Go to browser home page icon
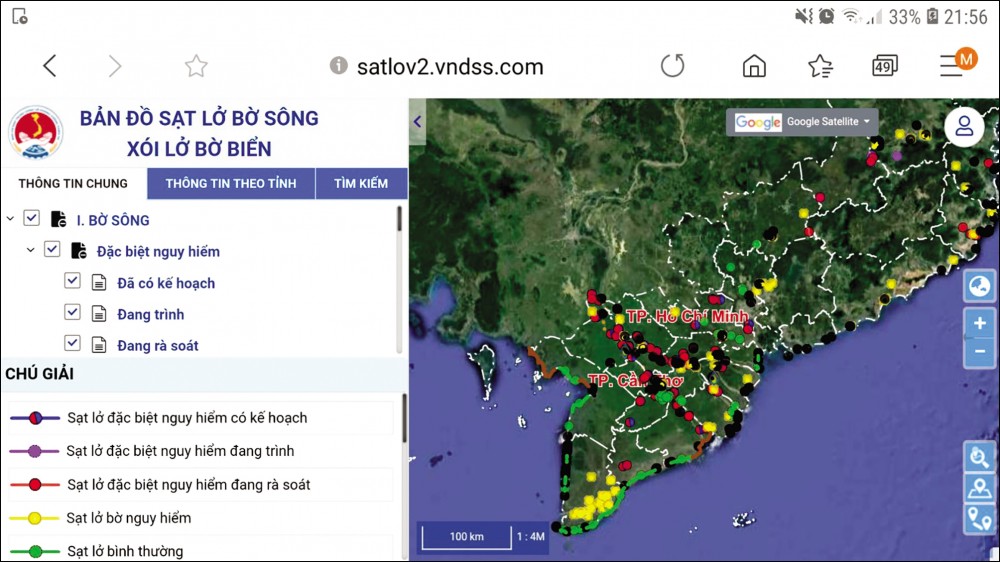The image size is (1000, 562). coord(754,66)
